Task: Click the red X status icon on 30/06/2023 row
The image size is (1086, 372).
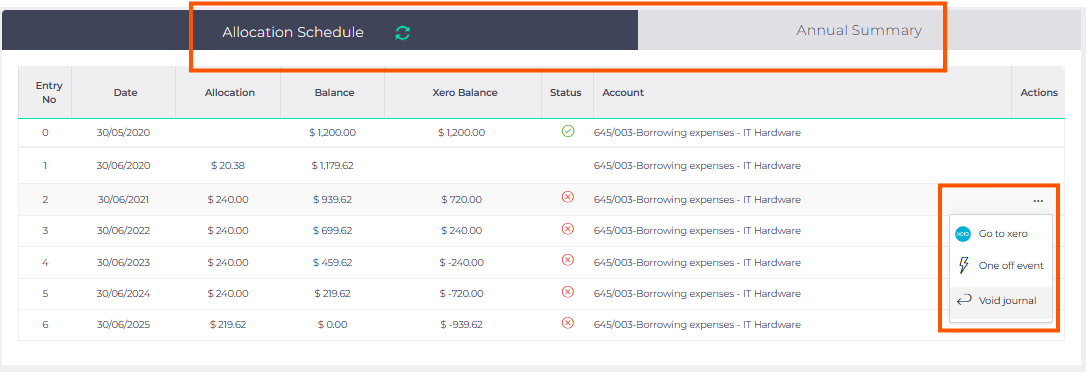Action: 567,260
